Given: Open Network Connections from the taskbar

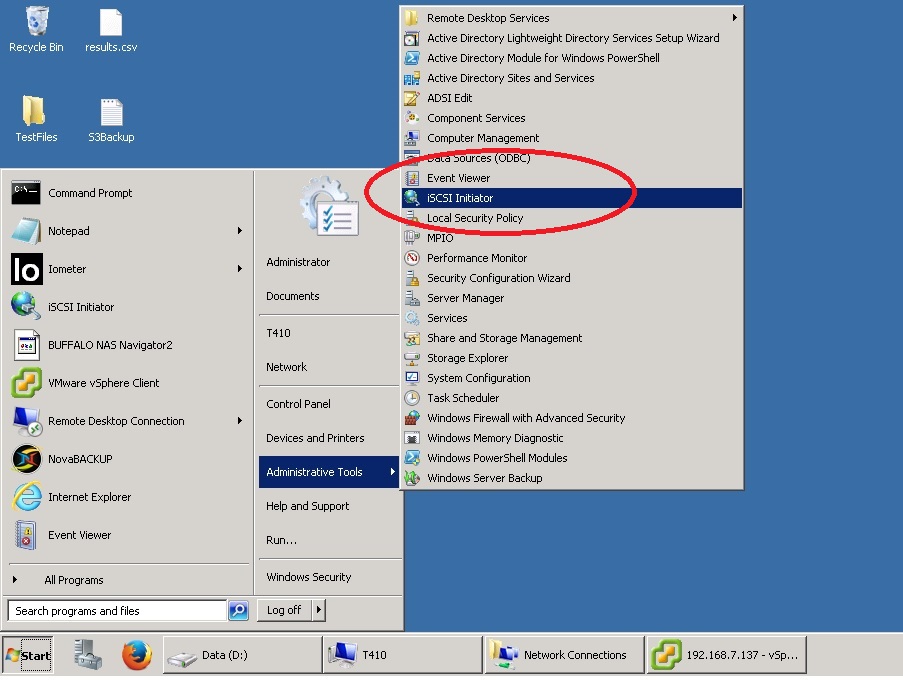Looking at the screenshot, I should click(x=563, y=654).
